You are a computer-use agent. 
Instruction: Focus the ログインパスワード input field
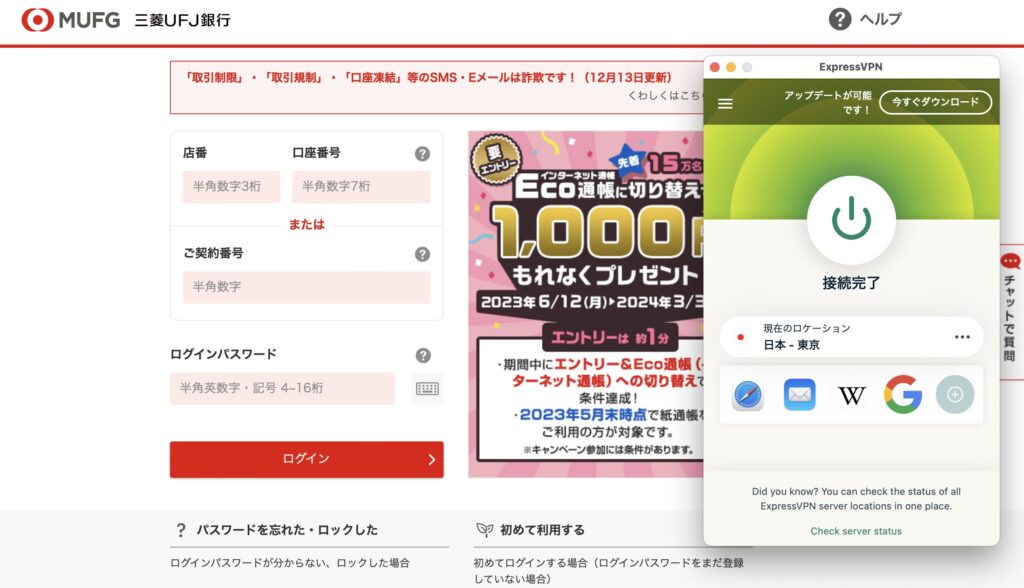pyautogui.click(x=282, y=389)
